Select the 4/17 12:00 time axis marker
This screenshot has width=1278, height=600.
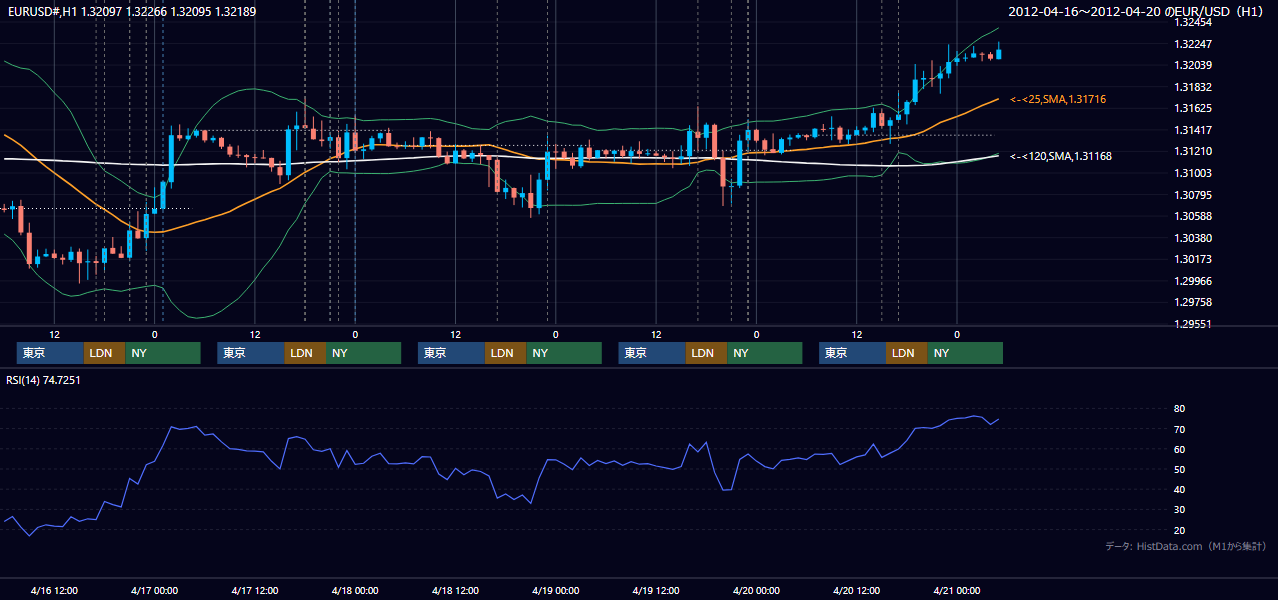coord(255,590)
